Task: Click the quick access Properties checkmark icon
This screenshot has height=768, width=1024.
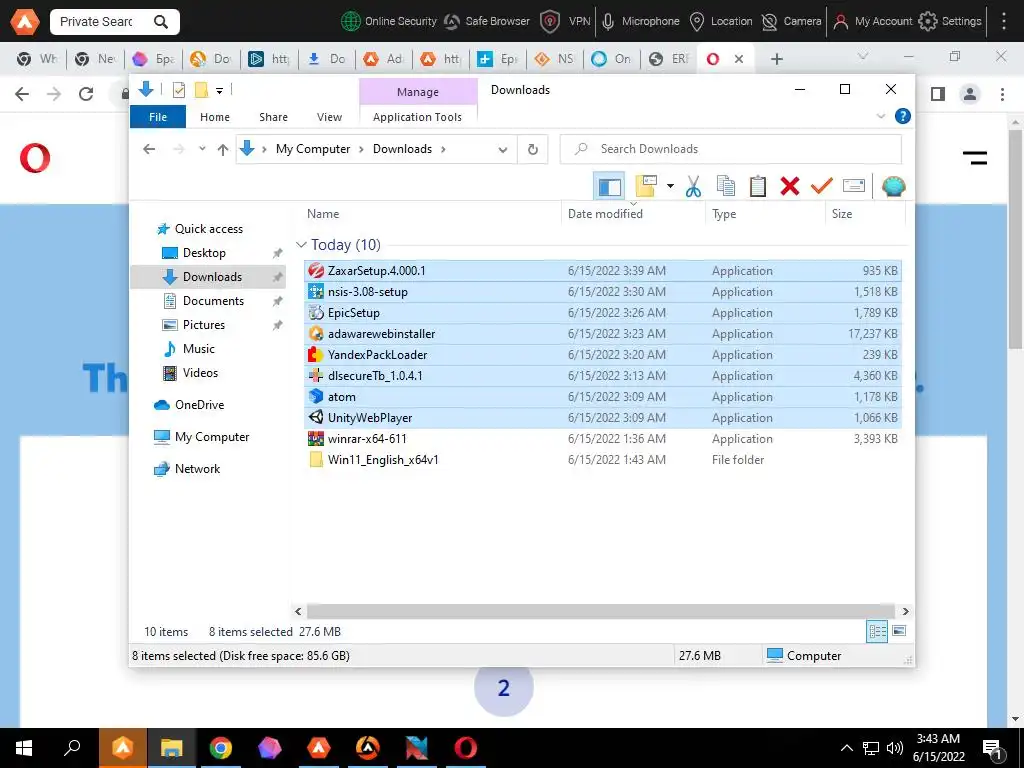Action: tap(178, 90)
